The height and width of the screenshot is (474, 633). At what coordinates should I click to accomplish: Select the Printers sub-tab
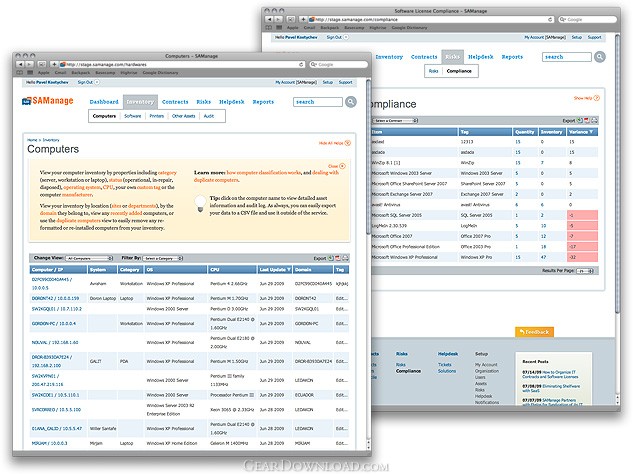157,116
